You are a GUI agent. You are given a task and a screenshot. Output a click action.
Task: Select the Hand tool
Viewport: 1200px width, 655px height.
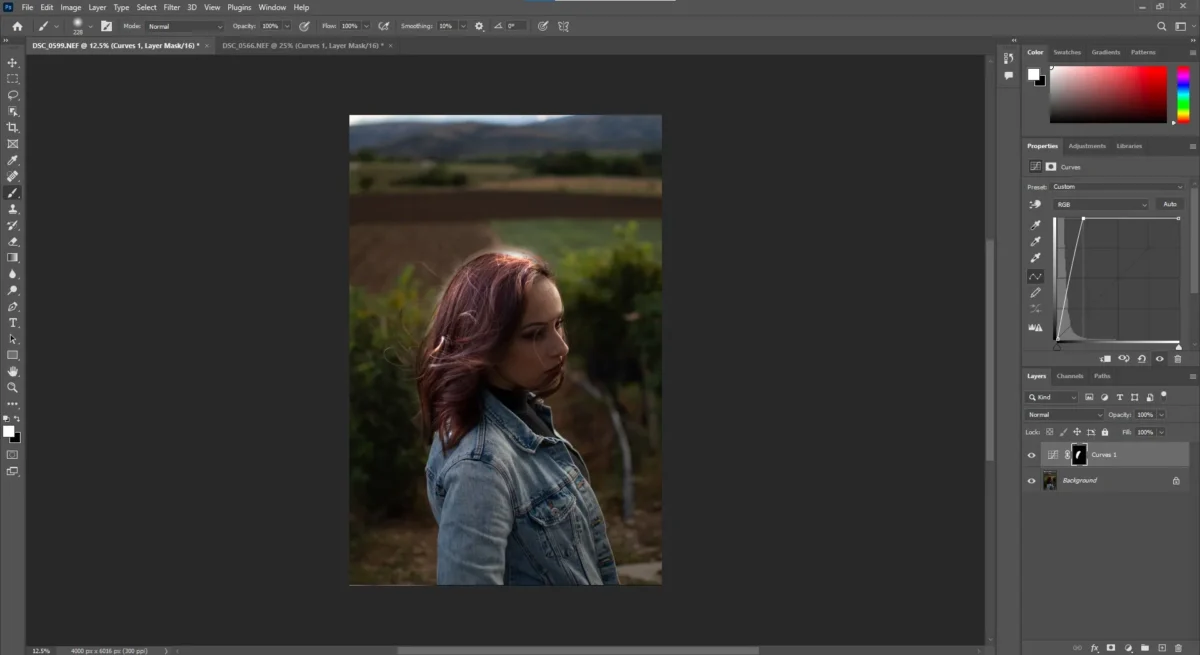[x=13, y=371]
